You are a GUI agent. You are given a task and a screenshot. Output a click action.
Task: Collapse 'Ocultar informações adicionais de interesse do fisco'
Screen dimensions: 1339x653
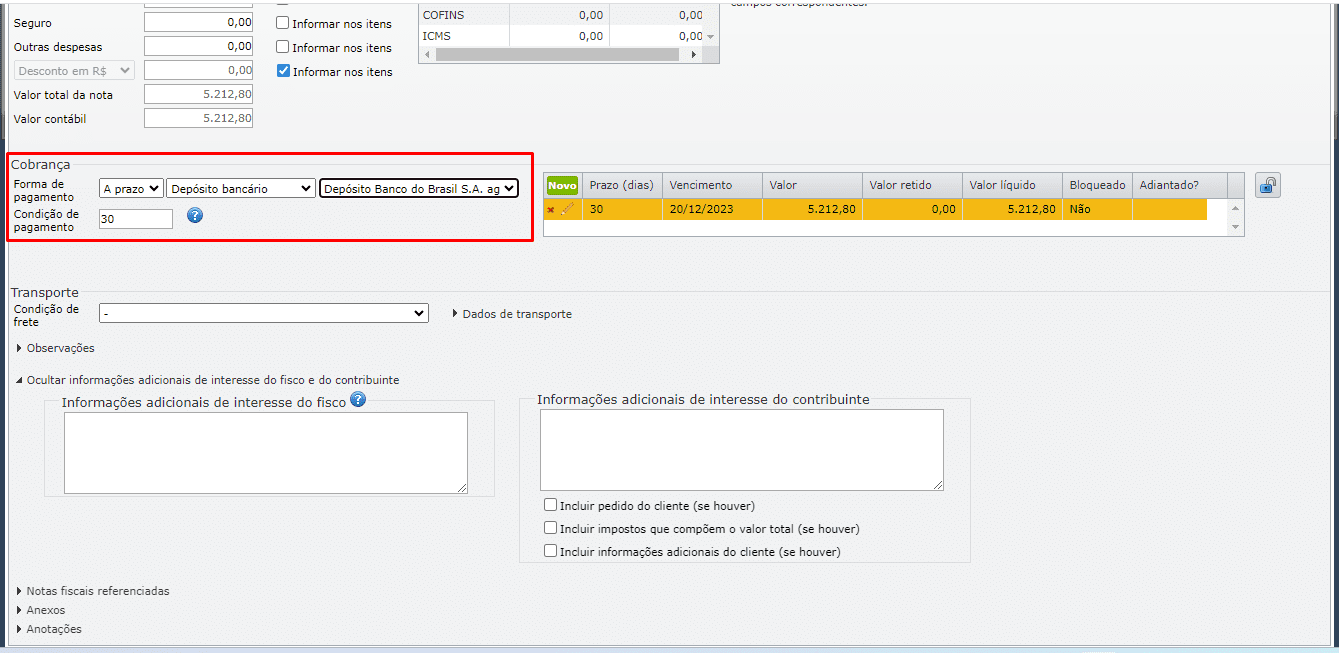pos(207,380)
